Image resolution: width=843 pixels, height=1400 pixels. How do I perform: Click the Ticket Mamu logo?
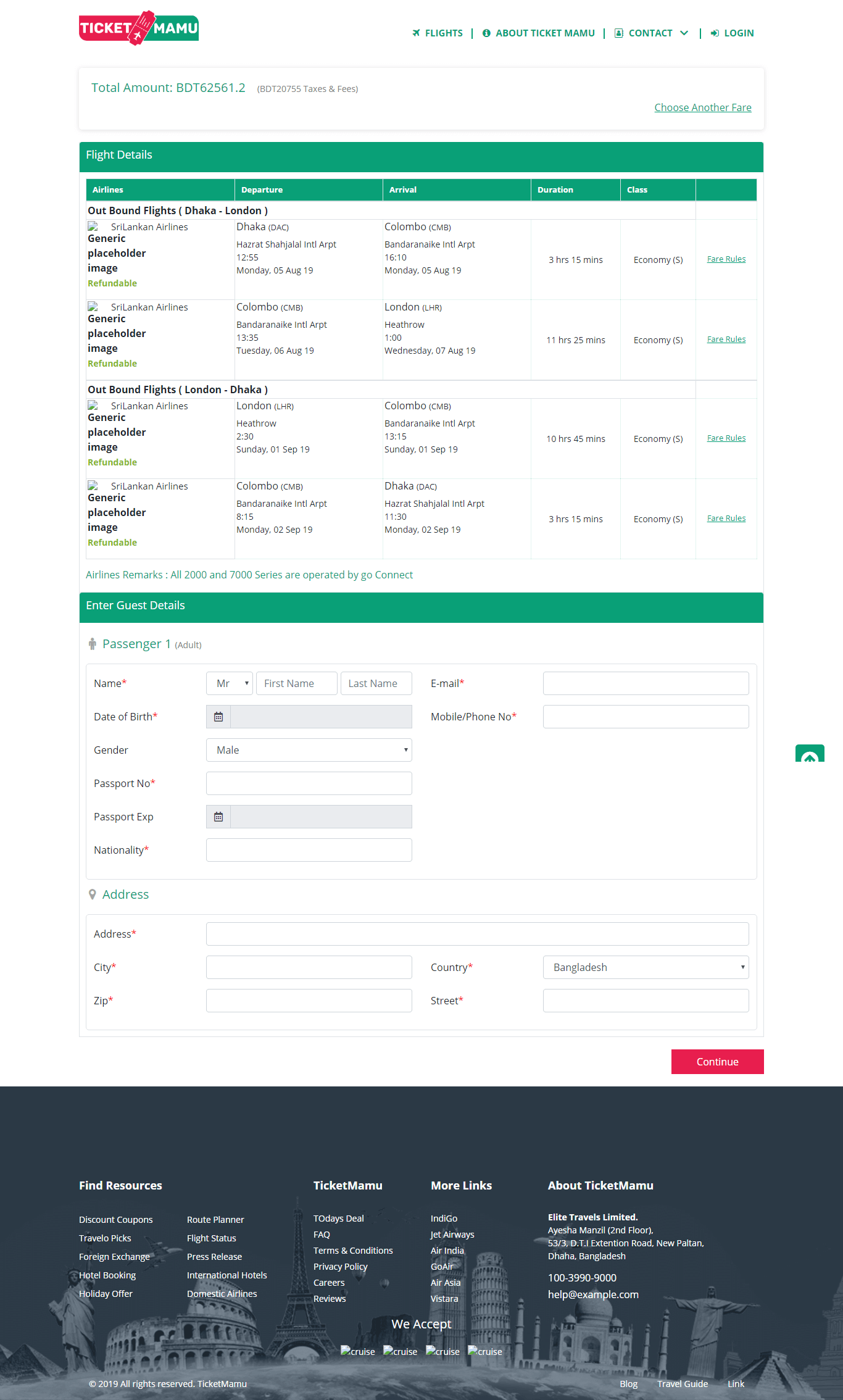pos(139,28)
